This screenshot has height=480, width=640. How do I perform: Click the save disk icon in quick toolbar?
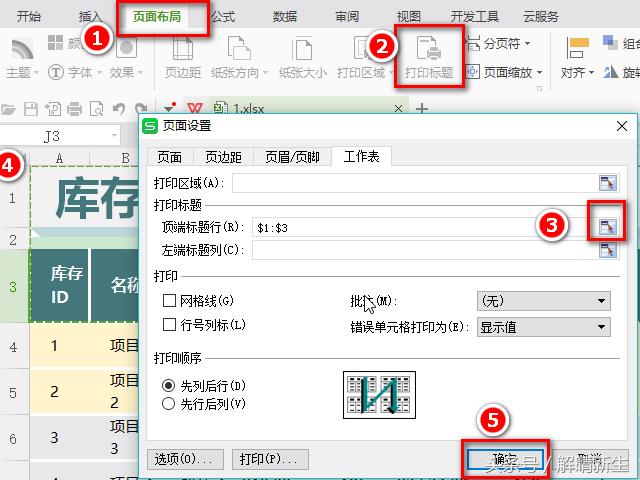point(31,109)
